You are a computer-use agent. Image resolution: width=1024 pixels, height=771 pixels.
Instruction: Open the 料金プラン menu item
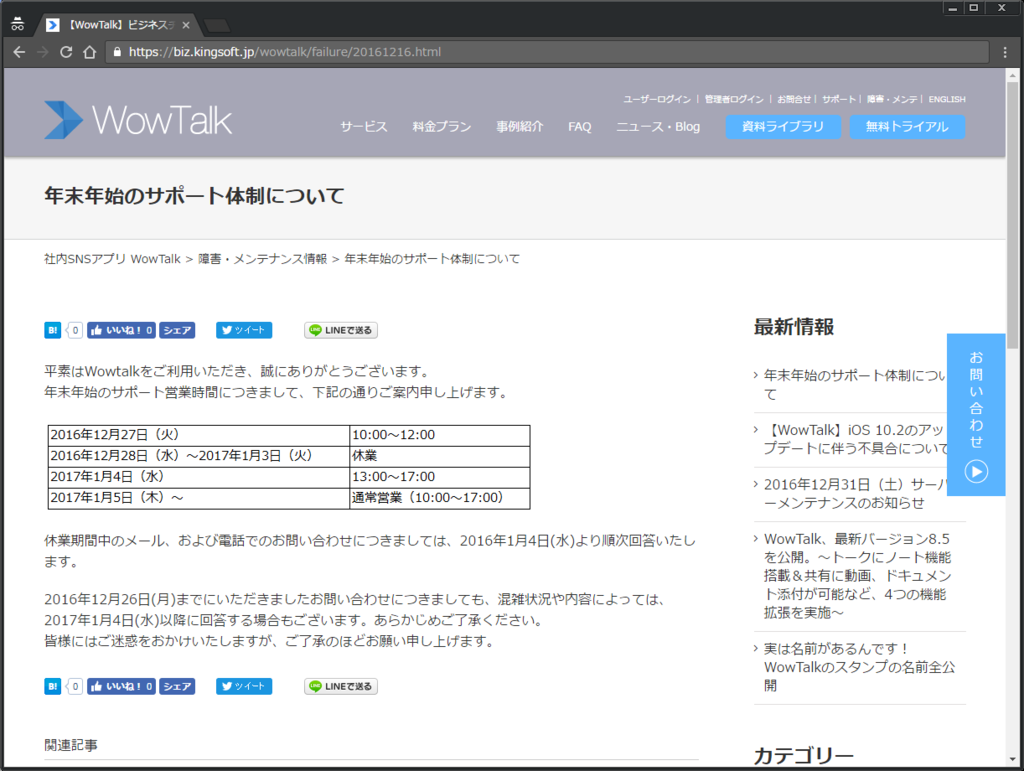pyautogui.click(x=441, y=127)
